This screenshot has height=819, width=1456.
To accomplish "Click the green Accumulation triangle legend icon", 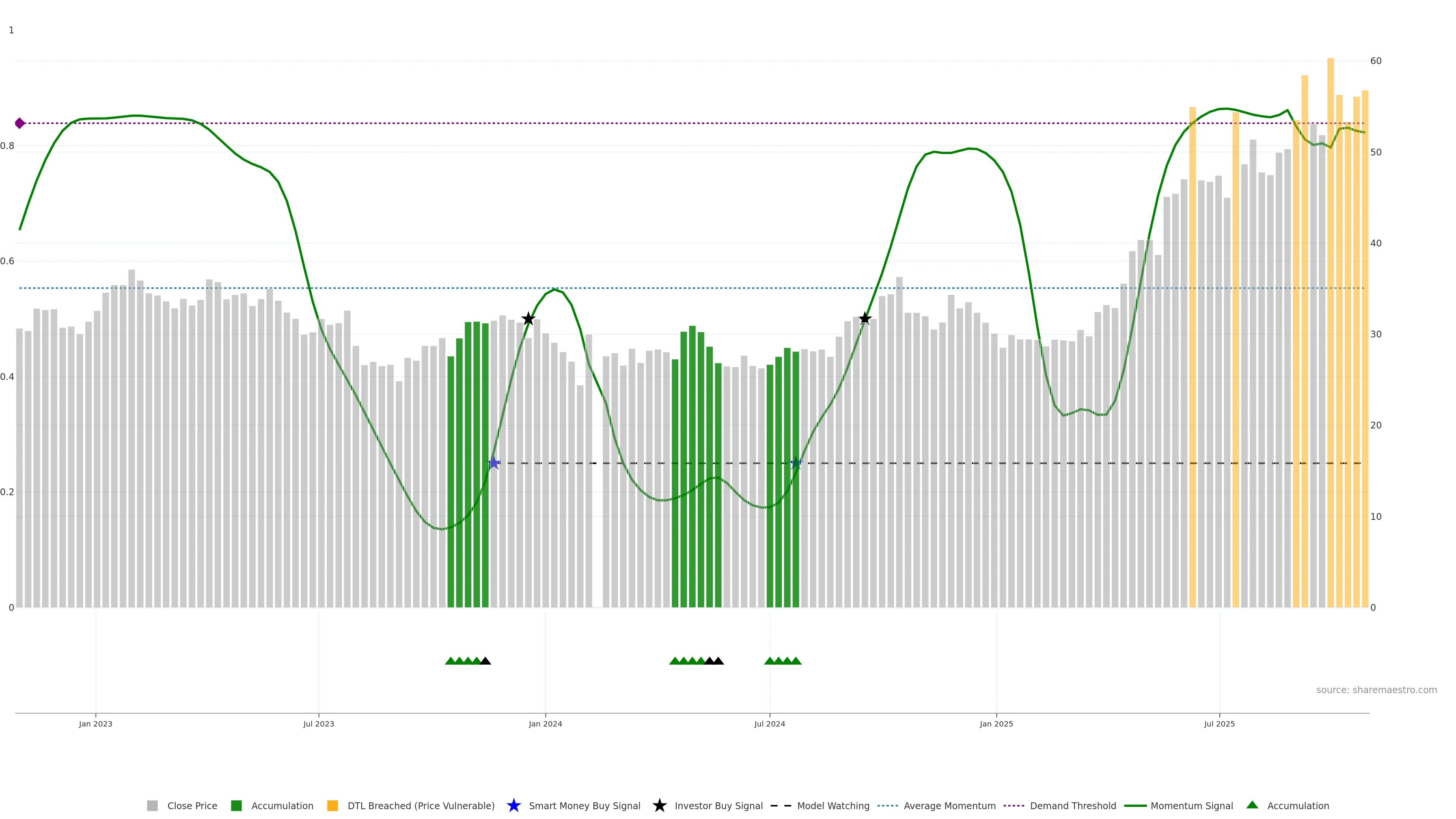I will pyautogui.click(x=1252, y=805).
